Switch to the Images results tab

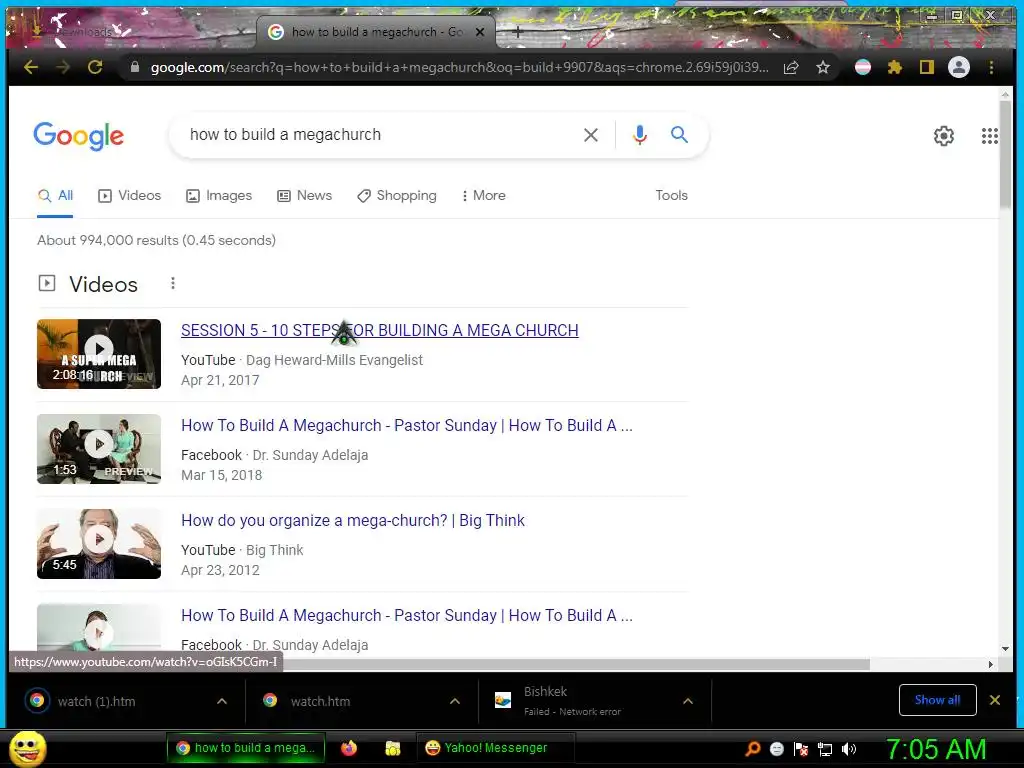[219, 195]
